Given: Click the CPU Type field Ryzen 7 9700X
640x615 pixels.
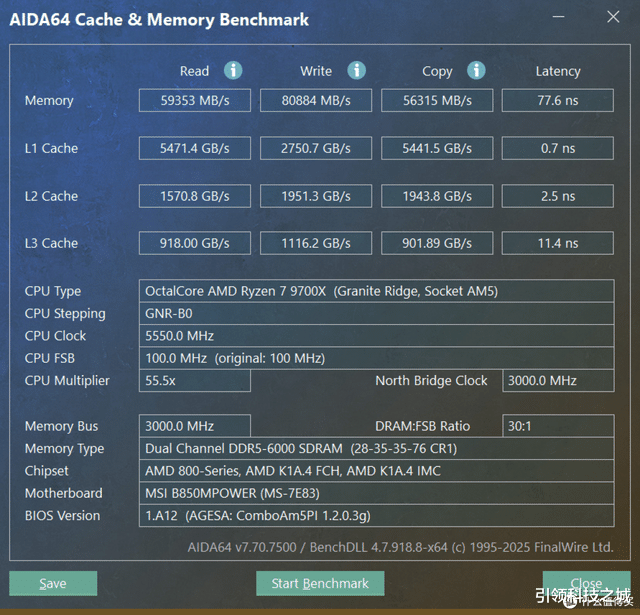Looking at the screenshot, I should coord(376,291).
